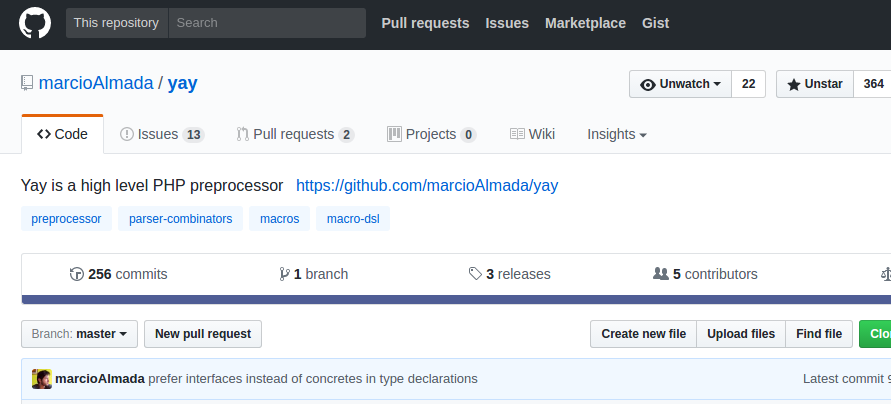The image size is (891, 404).
Task: Click the license scale icon
Action: pyautogui.click(x=885, y=274)
